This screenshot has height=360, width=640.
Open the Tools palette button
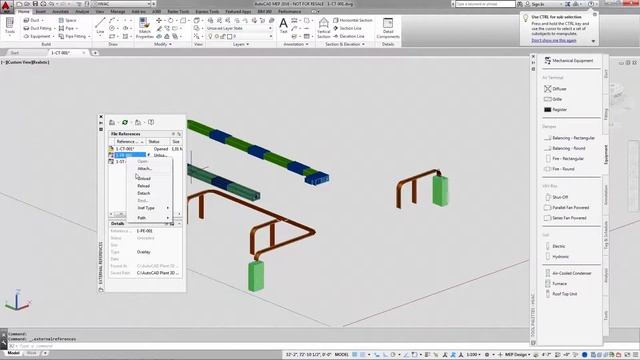pyautogui.click(x=9, y=26)
